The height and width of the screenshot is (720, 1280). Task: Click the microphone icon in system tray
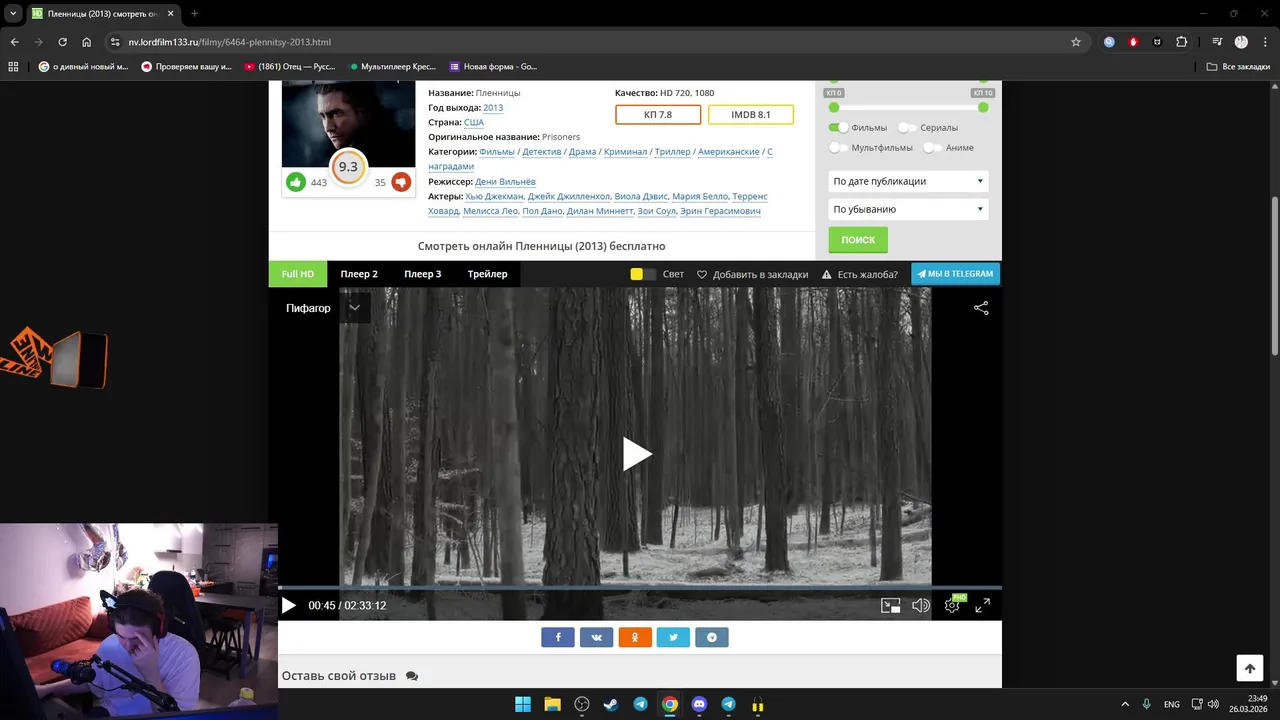click(1147, 704)
